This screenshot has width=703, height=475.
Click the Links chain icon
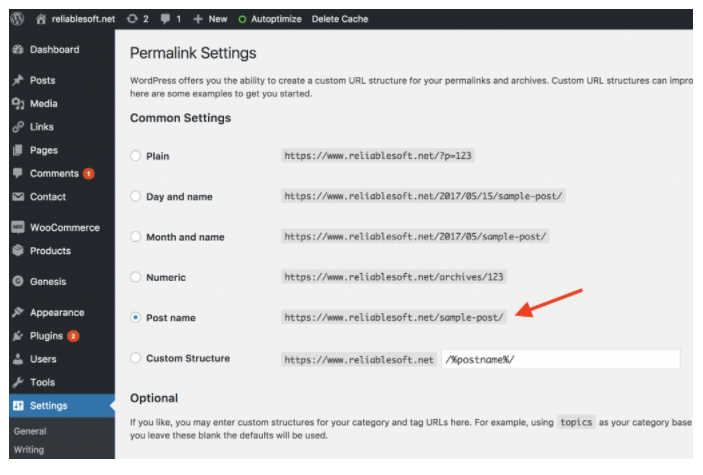coord(18,127)
